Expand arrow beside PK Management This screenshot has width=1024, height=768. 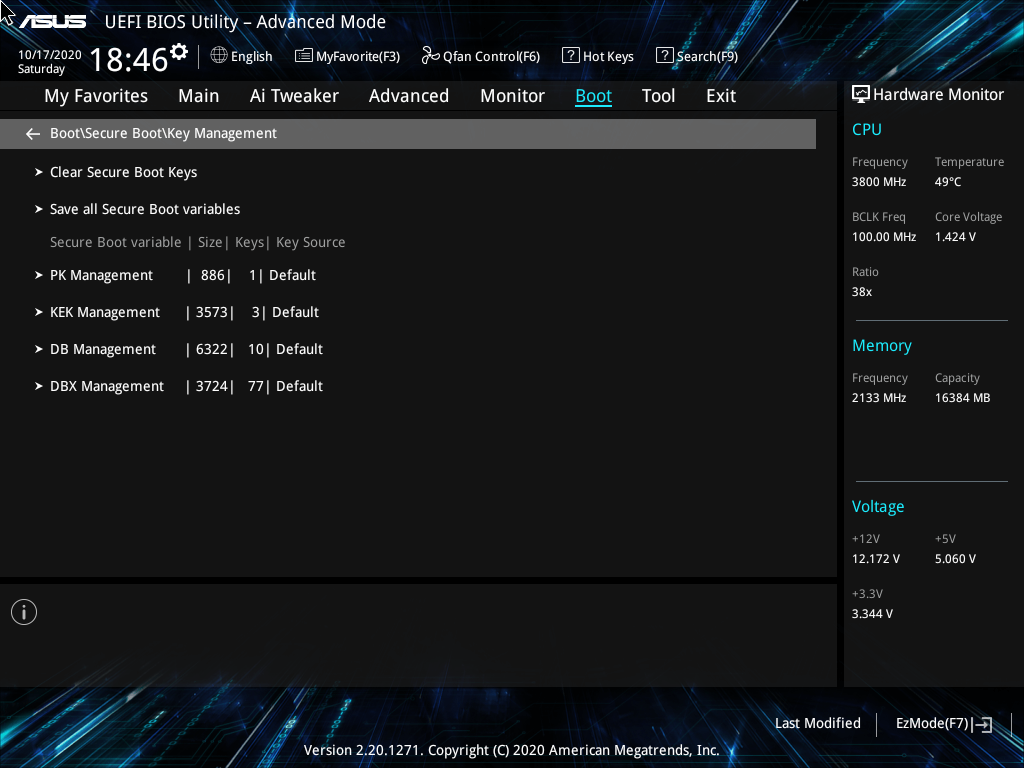[39, 276]
